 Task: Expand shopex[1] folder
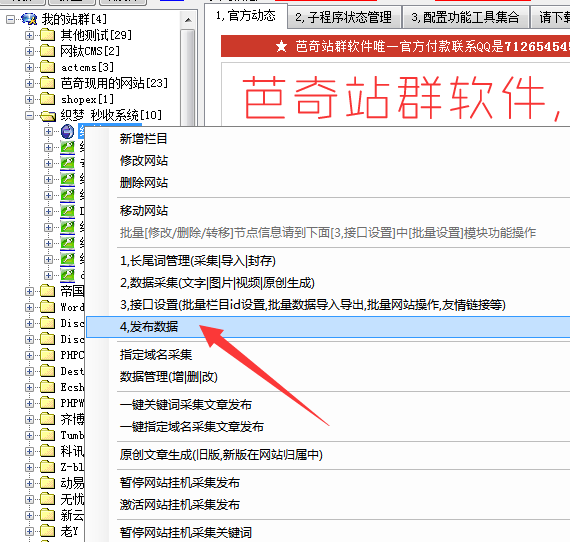[29, 99]
